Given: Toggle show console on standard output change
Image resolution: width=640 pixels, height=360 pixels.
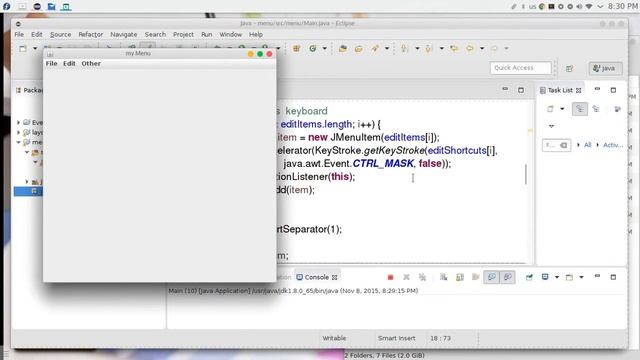Looking at the screenshot, I should pyautogui.click(x=491, y=277).
